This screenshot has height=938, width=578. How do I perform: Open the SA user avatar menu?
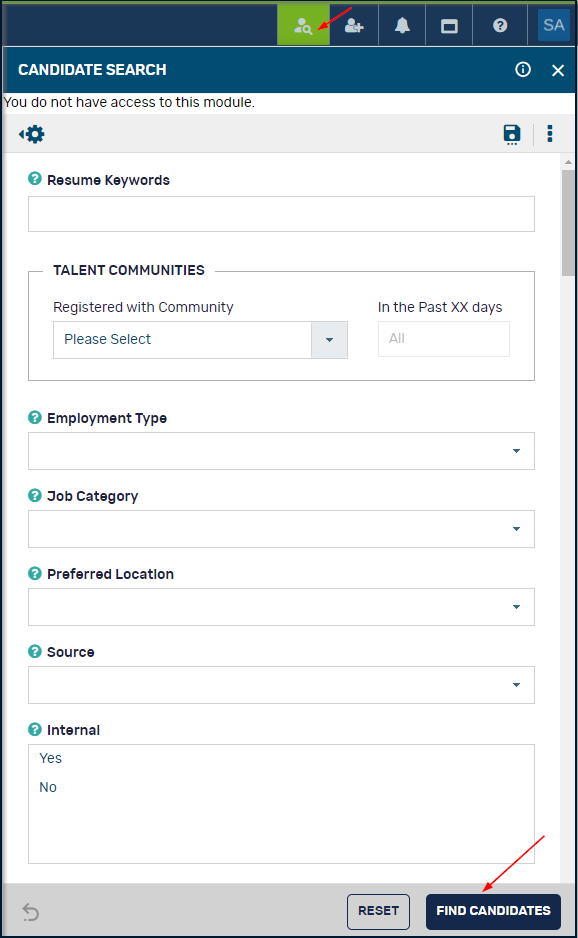click(x=553, y=25)
